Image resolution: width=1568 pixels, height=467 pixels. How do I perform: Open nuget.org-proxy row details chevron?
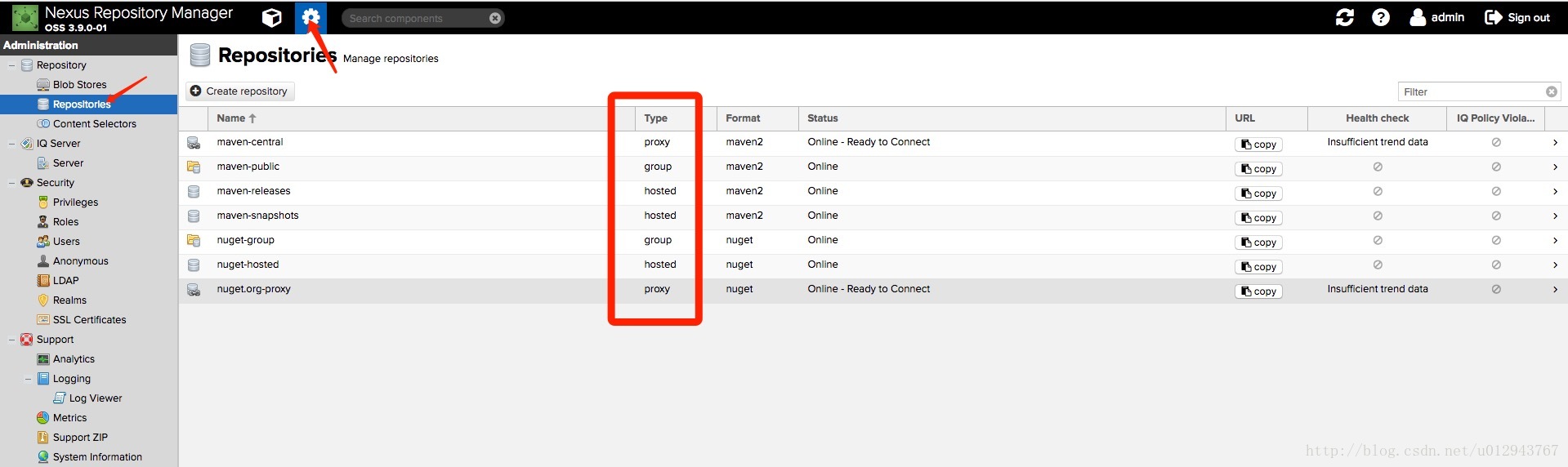coord(1555,289)
